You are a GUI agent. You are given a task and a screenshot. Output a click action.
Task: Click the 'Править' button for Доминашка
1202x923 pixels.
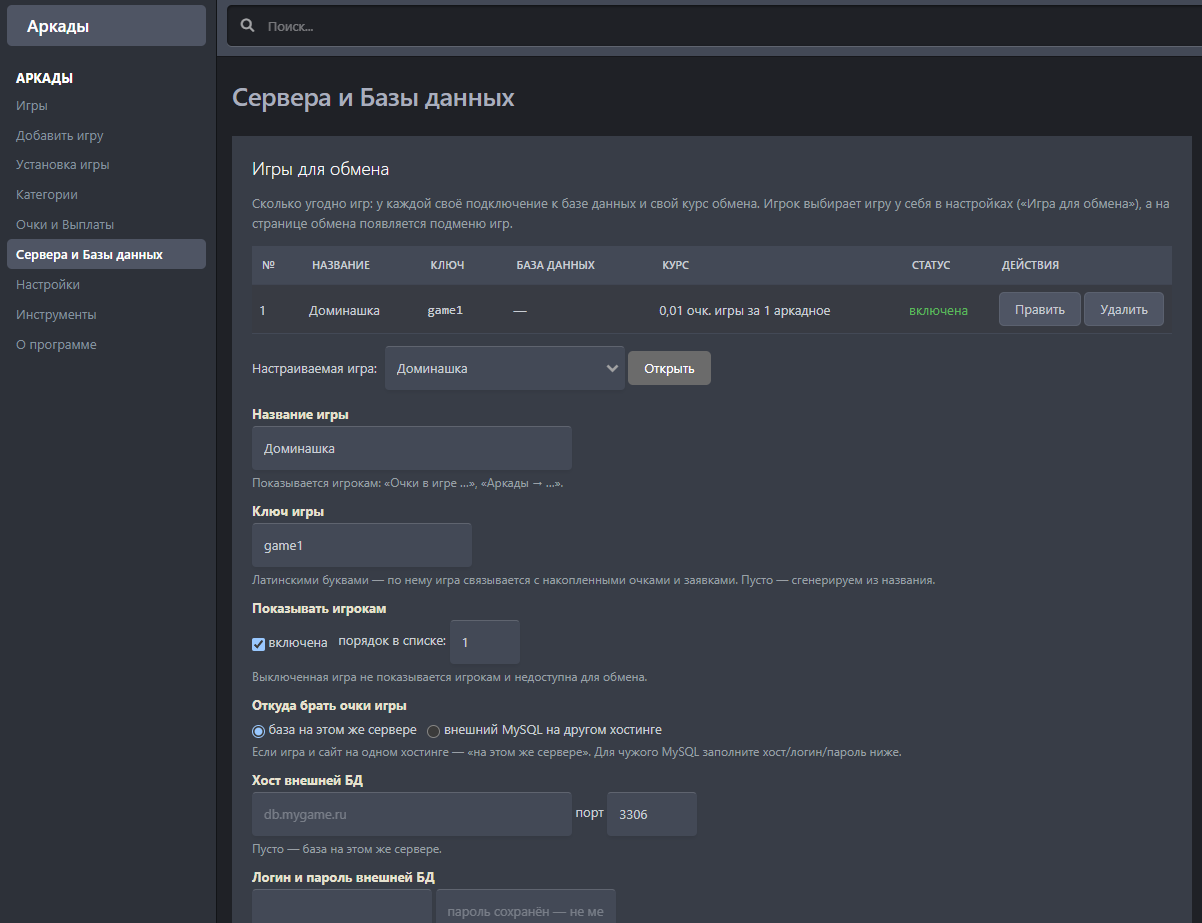(1039, 310)
